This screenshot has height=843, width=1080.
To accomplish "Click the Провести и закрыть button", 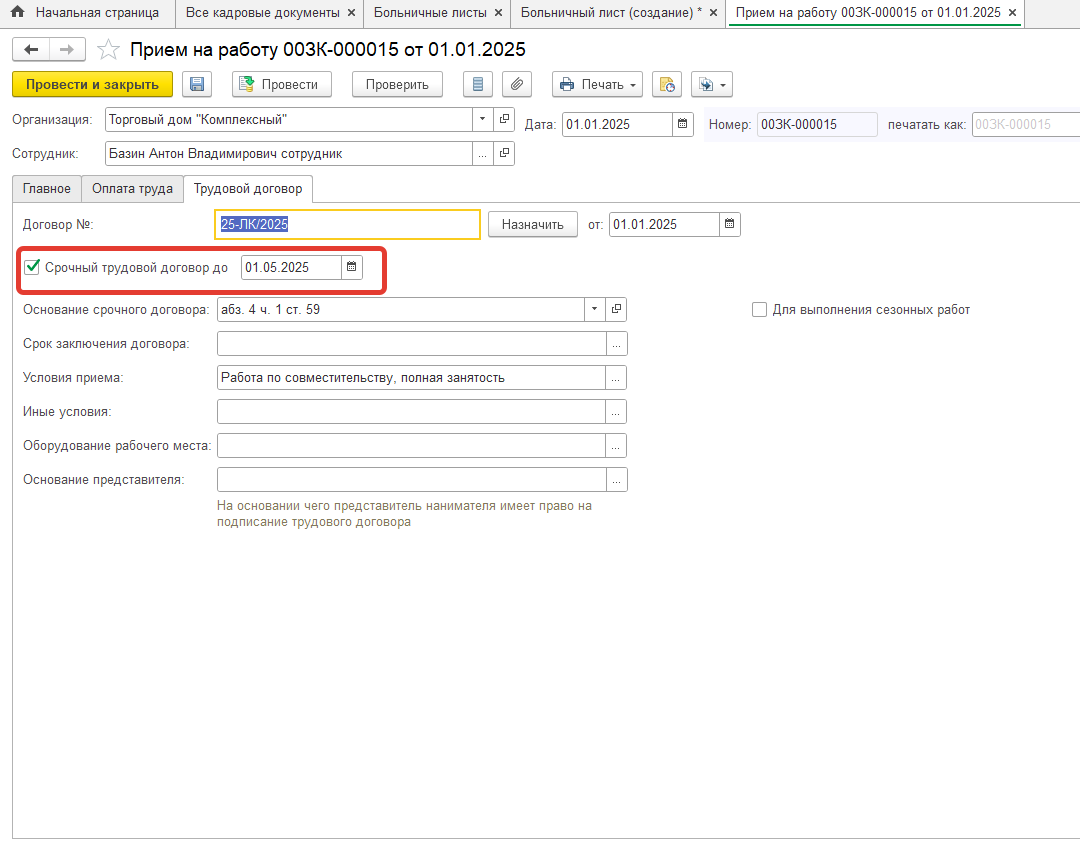I will 92,85.
